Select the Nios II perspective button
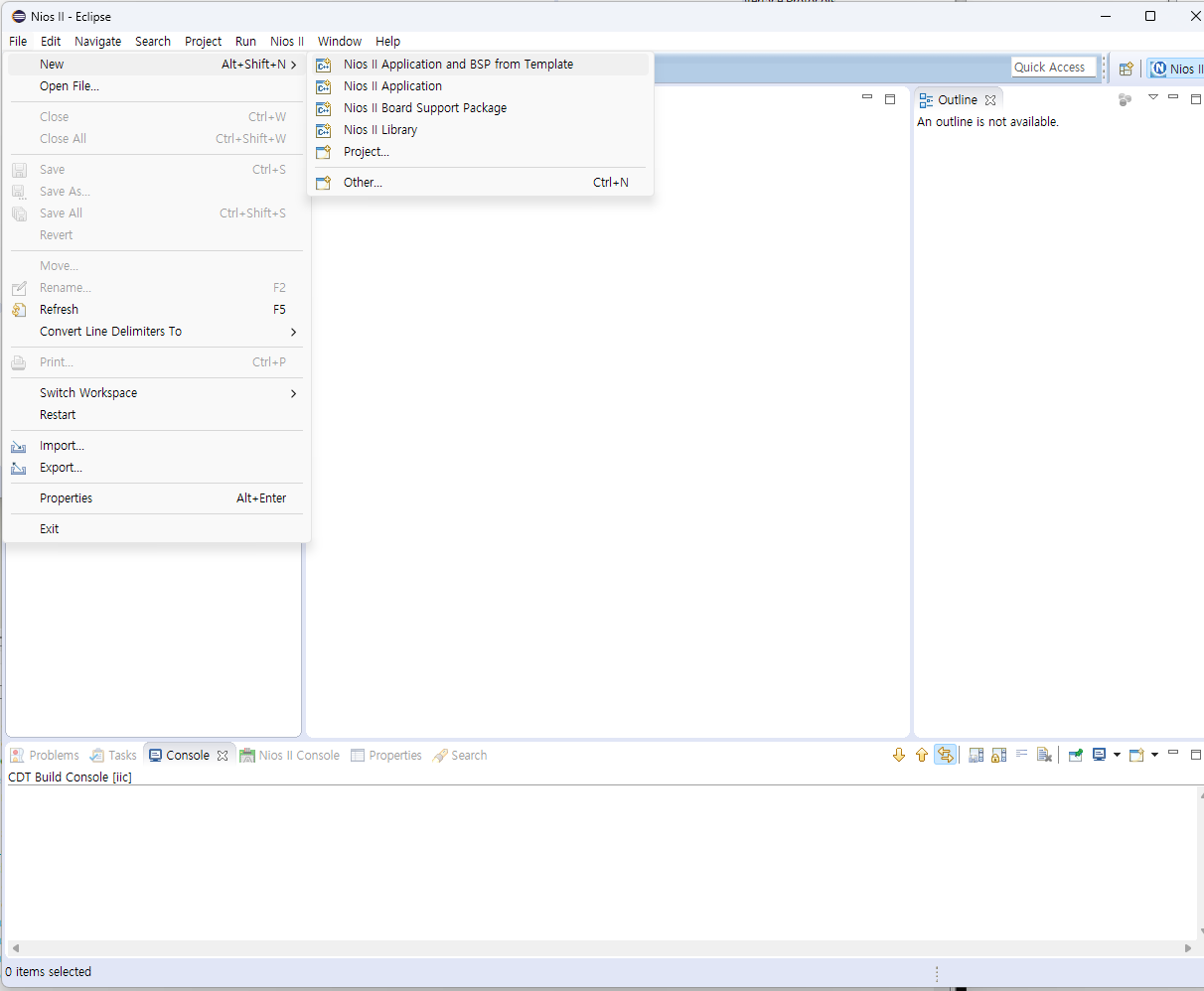 click(1176, 69)
